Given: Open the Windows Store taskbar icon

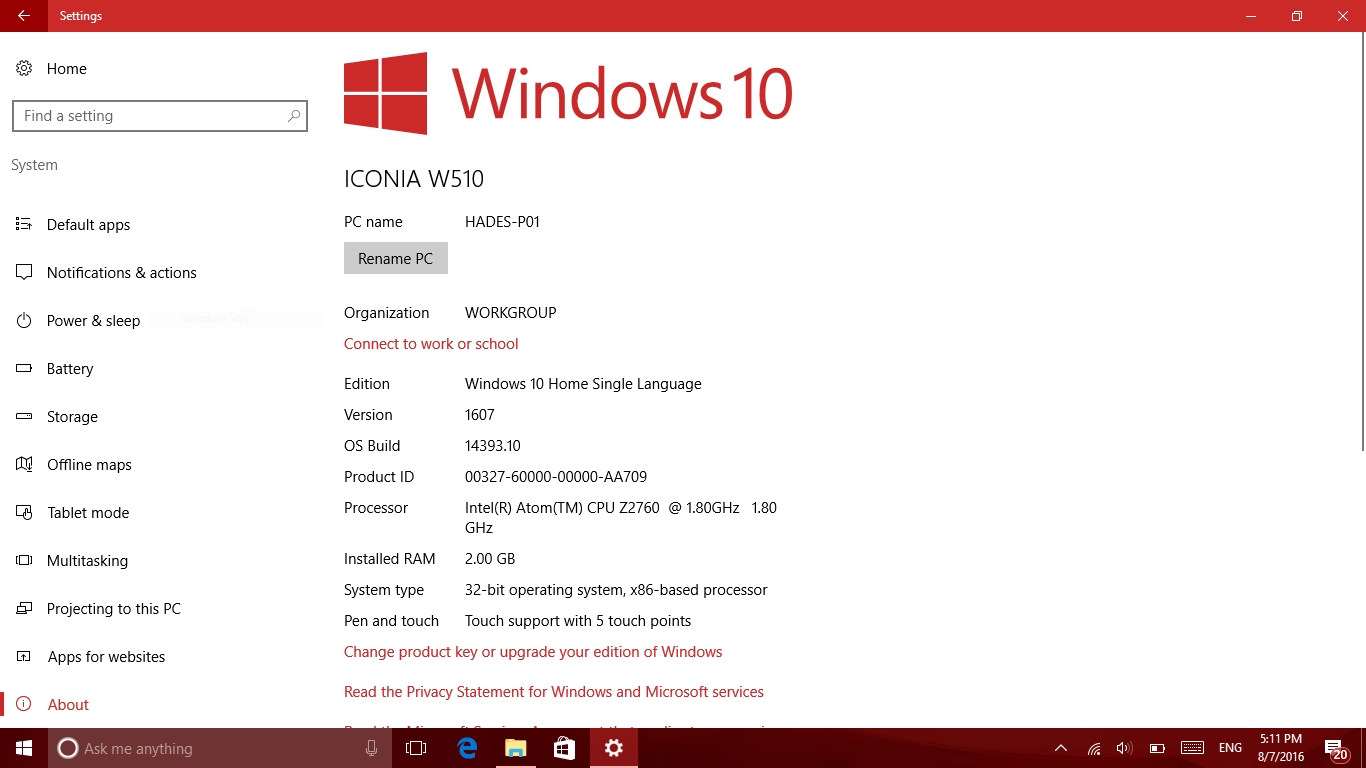Looking at the screenshot, I should click(x=564, y=748).
